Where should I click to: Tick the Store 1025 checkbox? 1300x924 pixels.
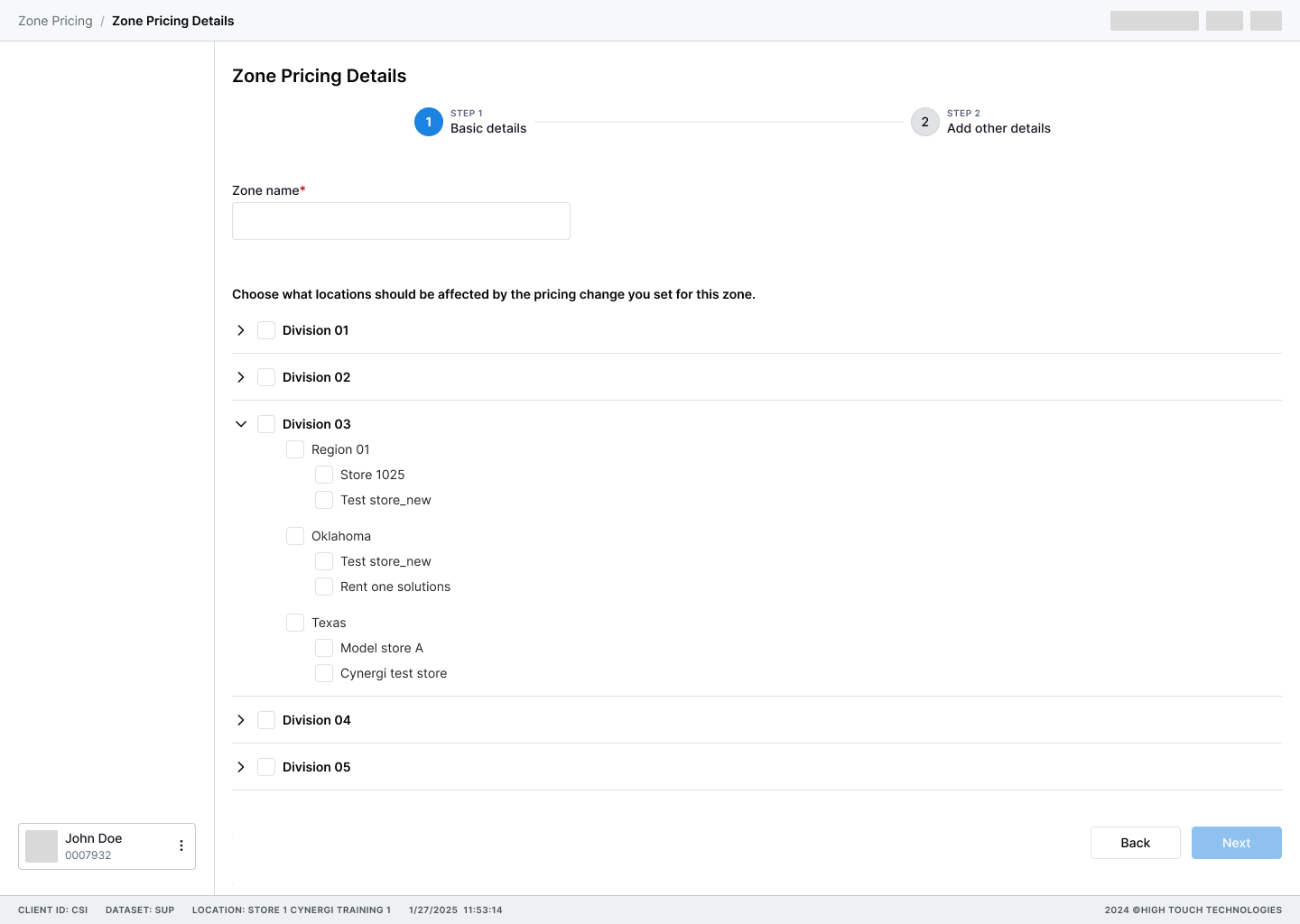(x=324, y=475)
